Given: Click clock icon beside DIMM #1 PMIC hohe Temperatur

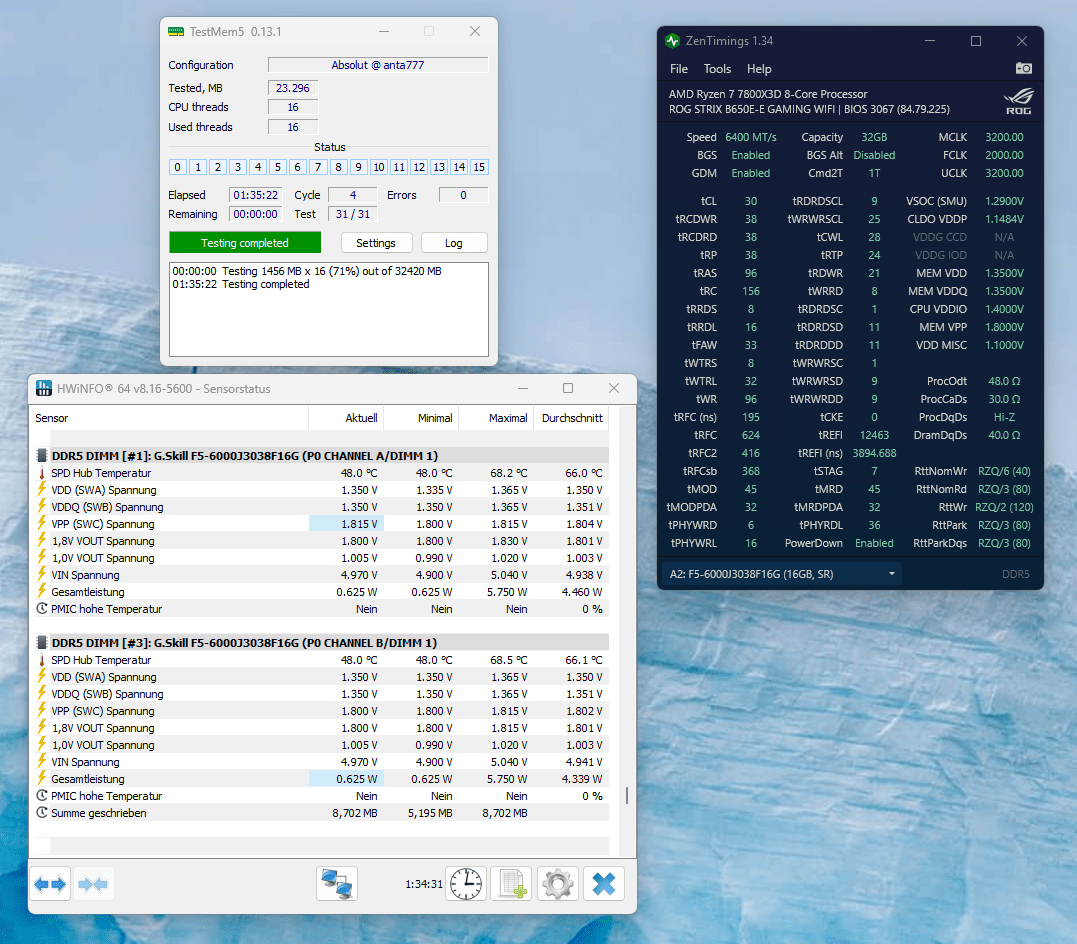Looking at the screenshot, I should tap(42, 609).
